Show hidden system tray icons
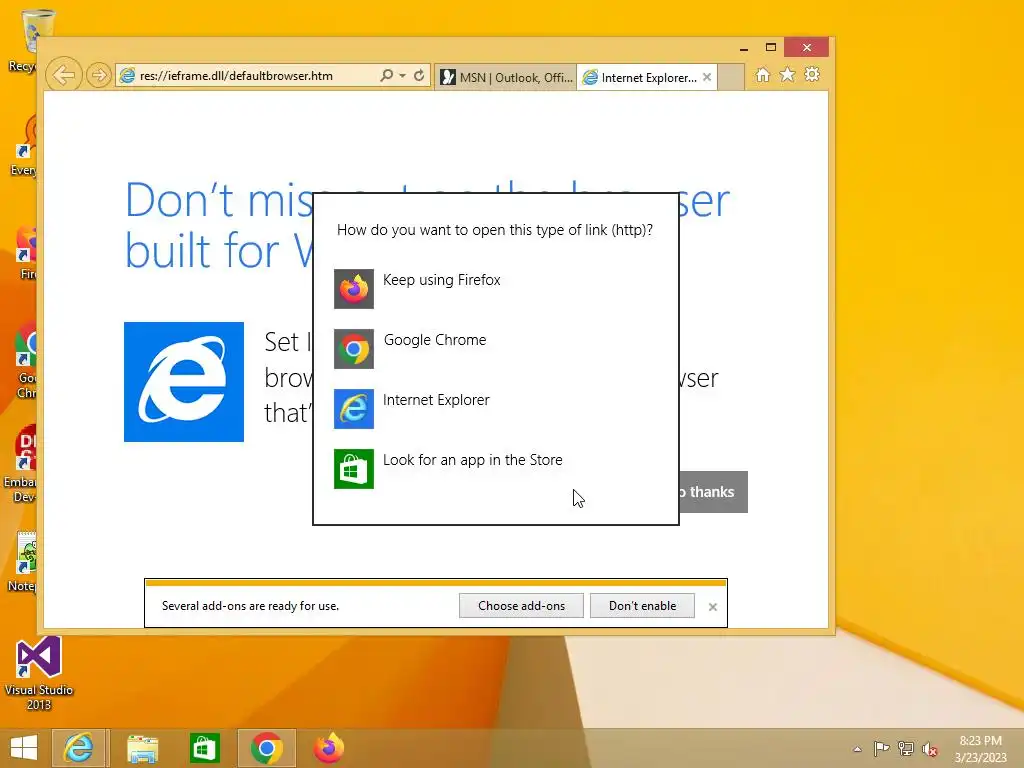Screen dimensions: 1024x768 857,749
